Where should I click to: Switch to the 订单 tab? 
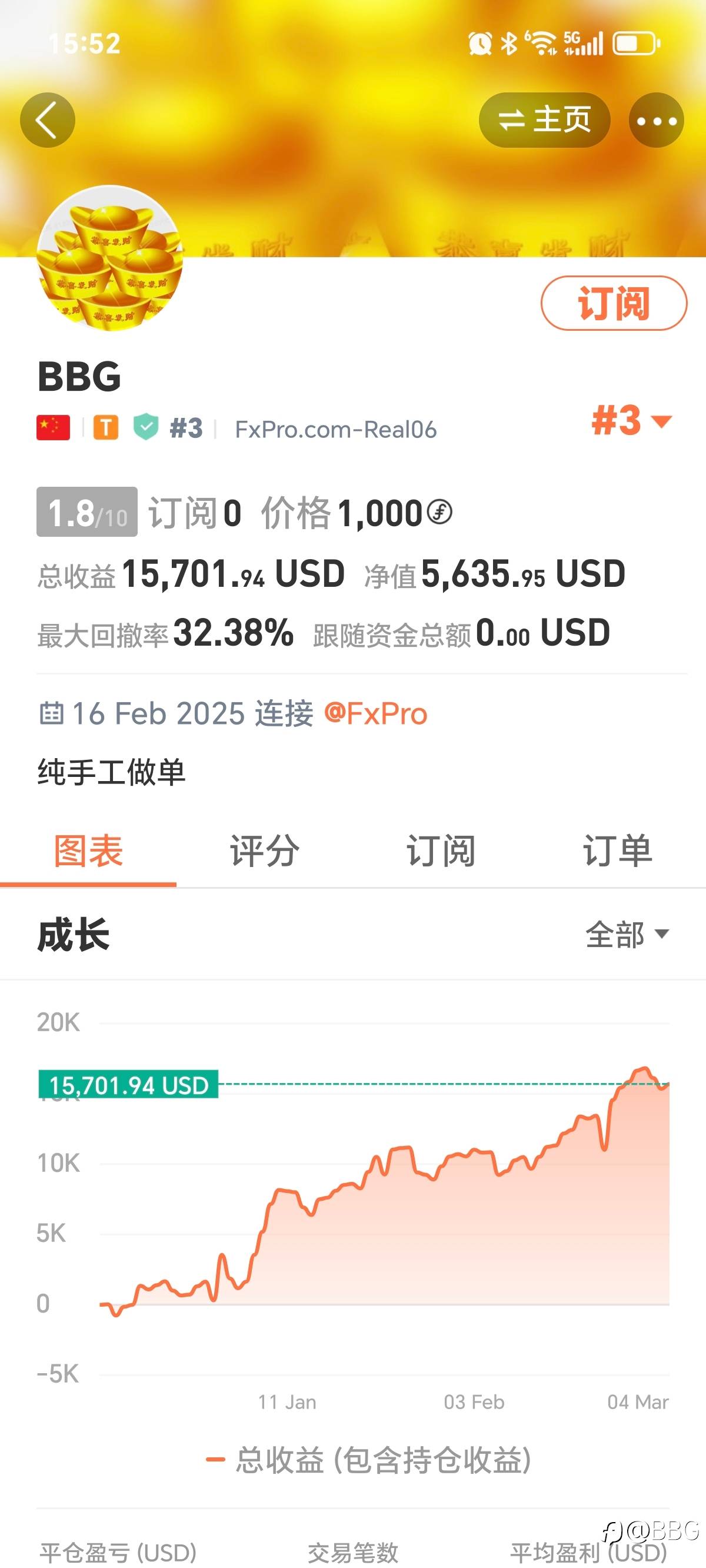(x=617, y=851)
